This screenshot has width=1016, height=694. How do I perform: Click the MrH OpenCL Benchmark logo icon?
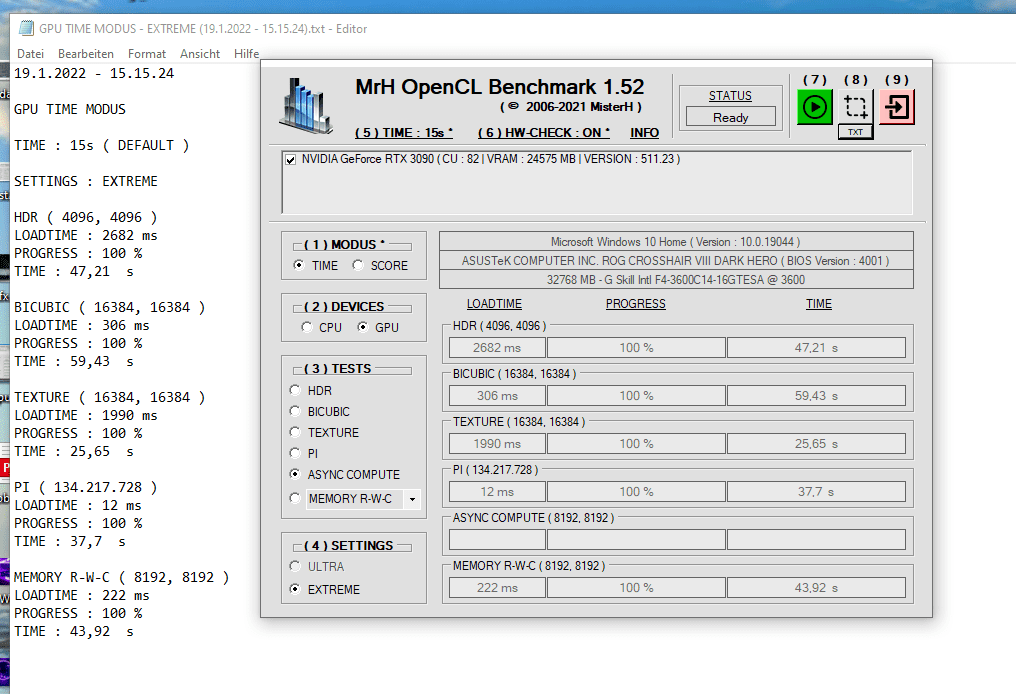coord(306,106)
